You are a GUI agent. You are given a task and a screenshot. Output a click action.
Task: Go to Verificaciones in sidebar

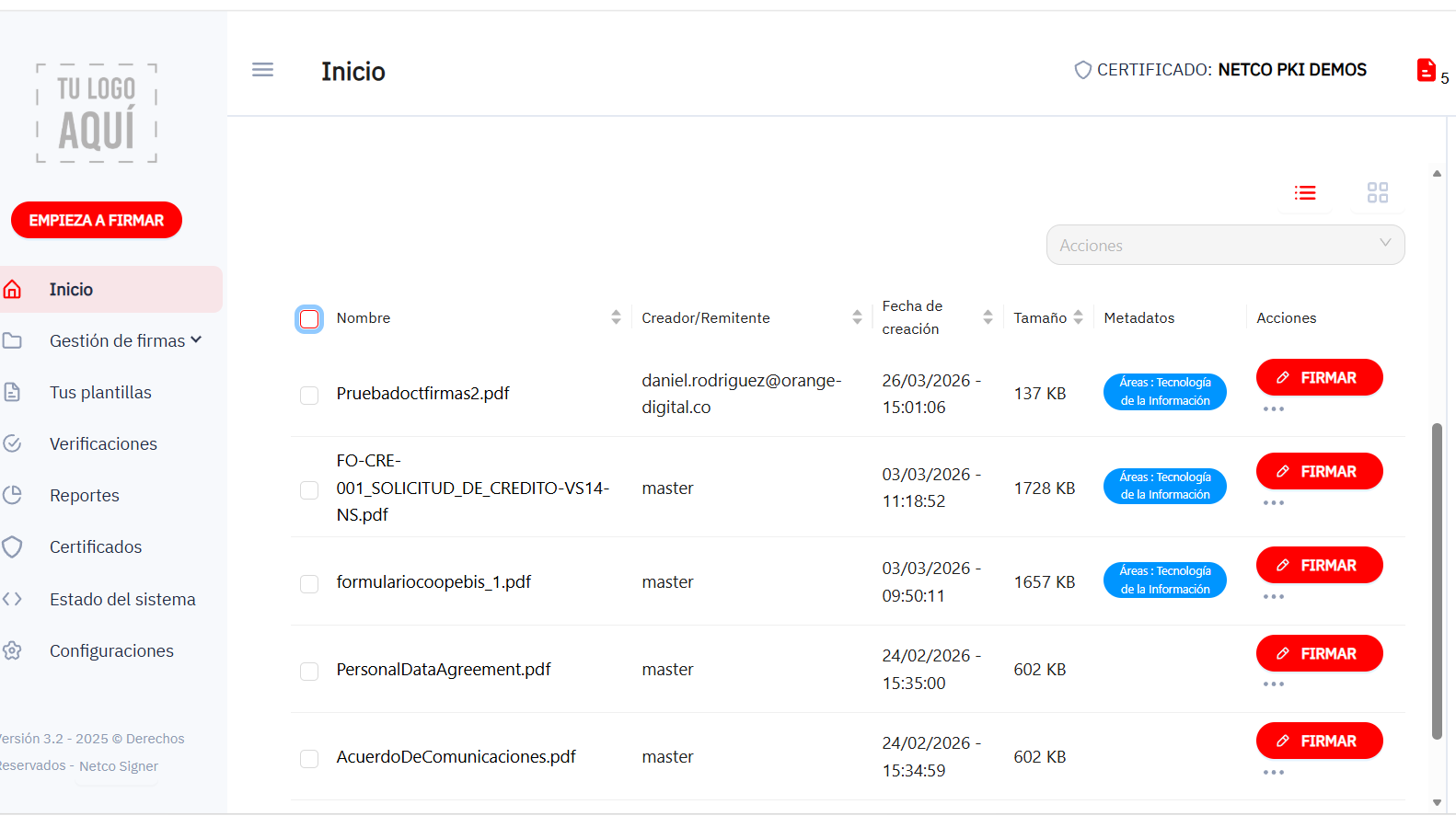(x=103, y=443)
